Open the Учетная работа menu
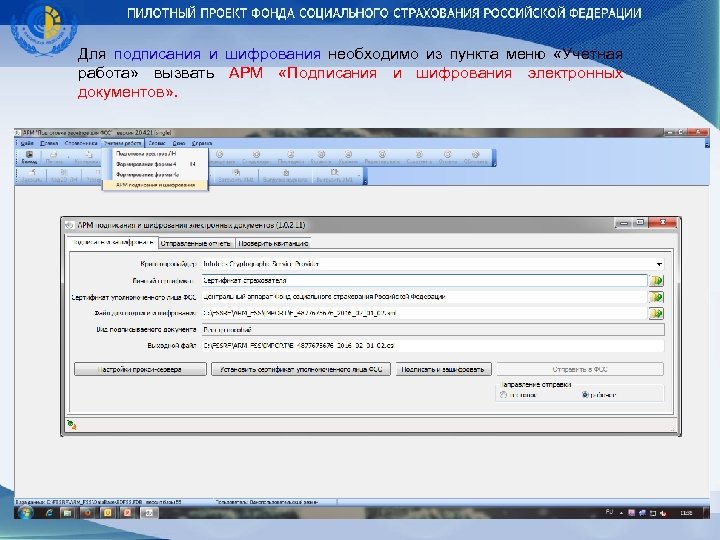720x540 pixels. (123, 143)
